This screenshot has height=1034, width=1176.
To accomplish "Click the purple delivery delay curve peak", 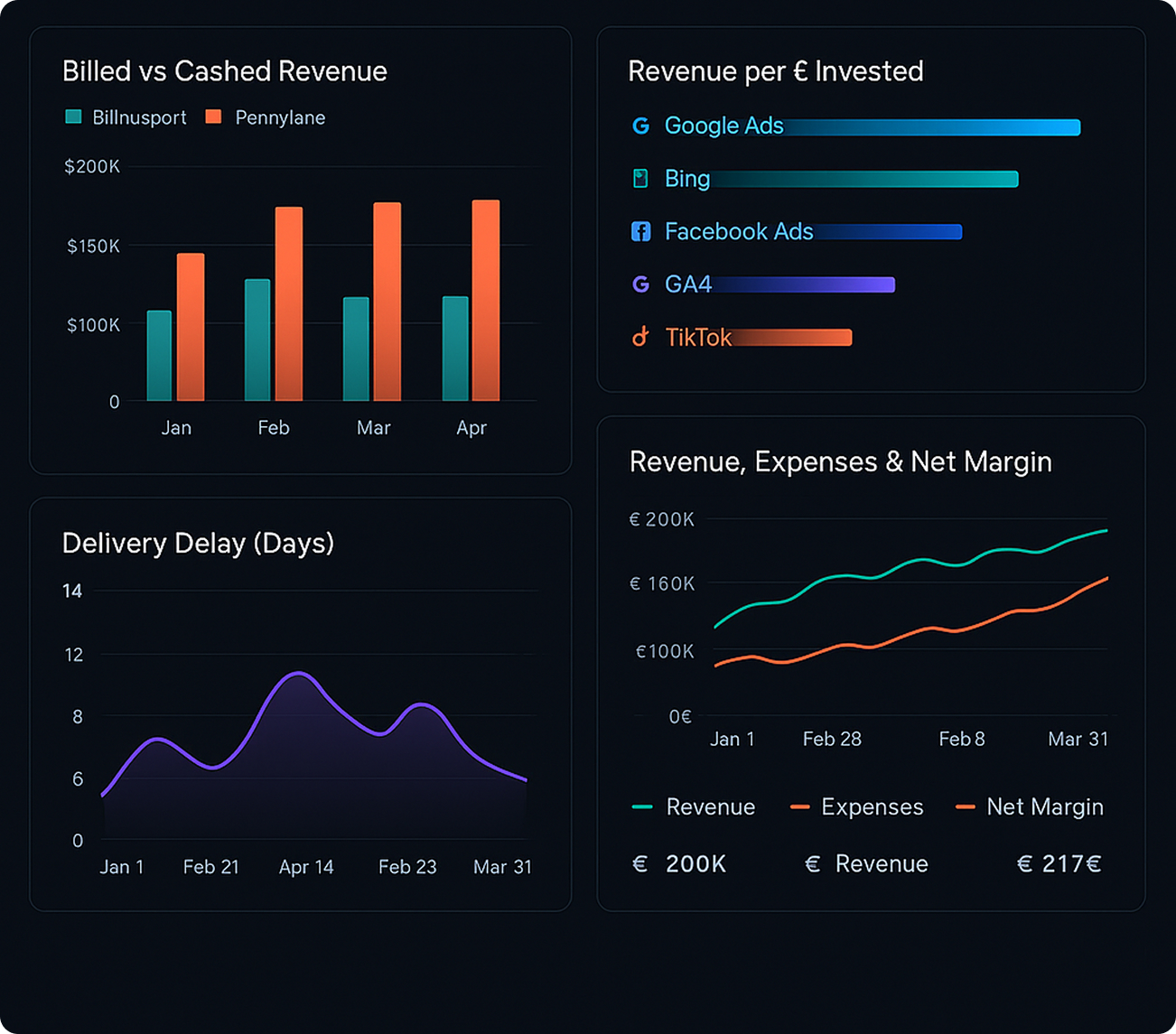I will pyautogui.click(x=298, y=674).
